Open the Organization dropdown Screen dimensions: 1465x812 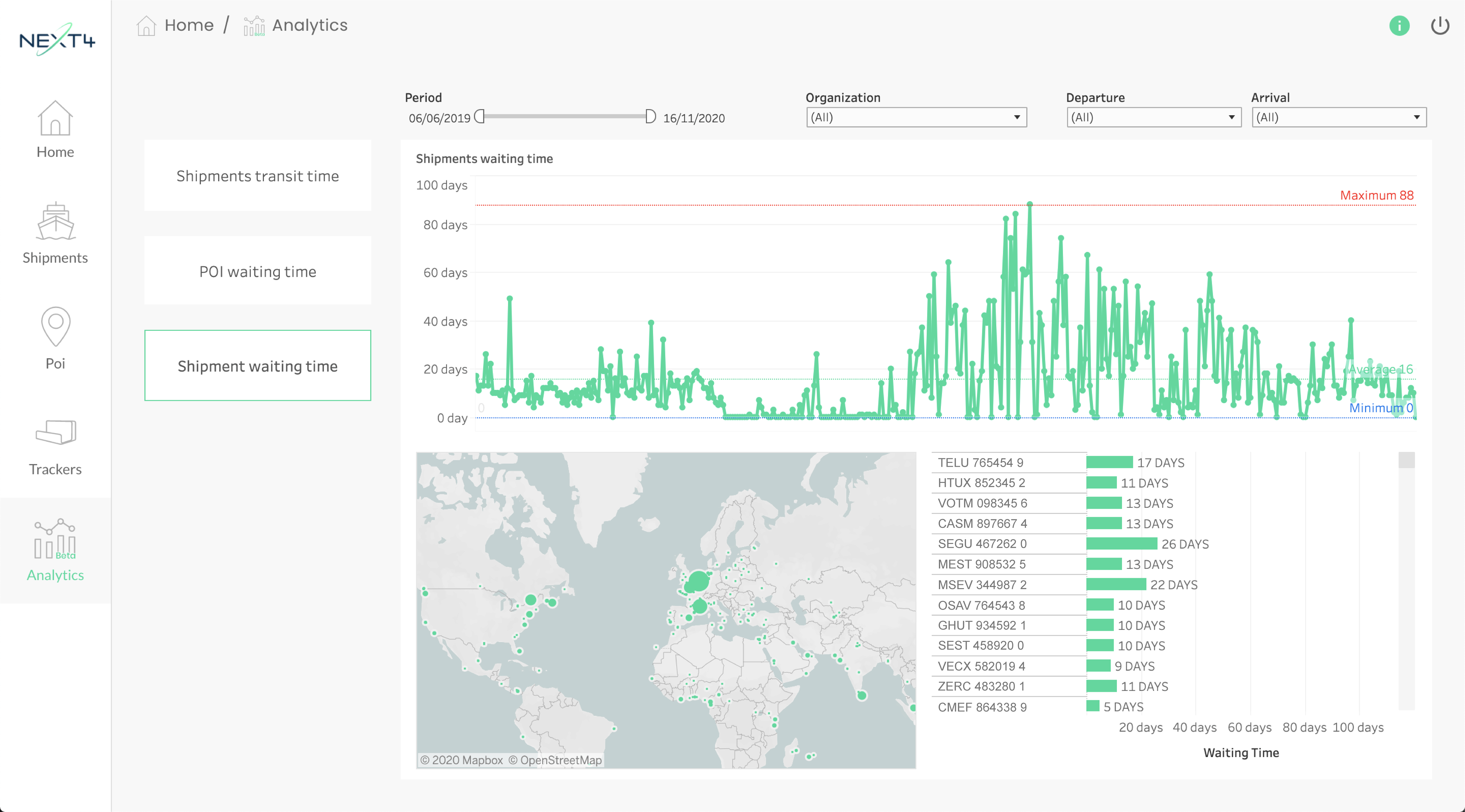[916, 117]
